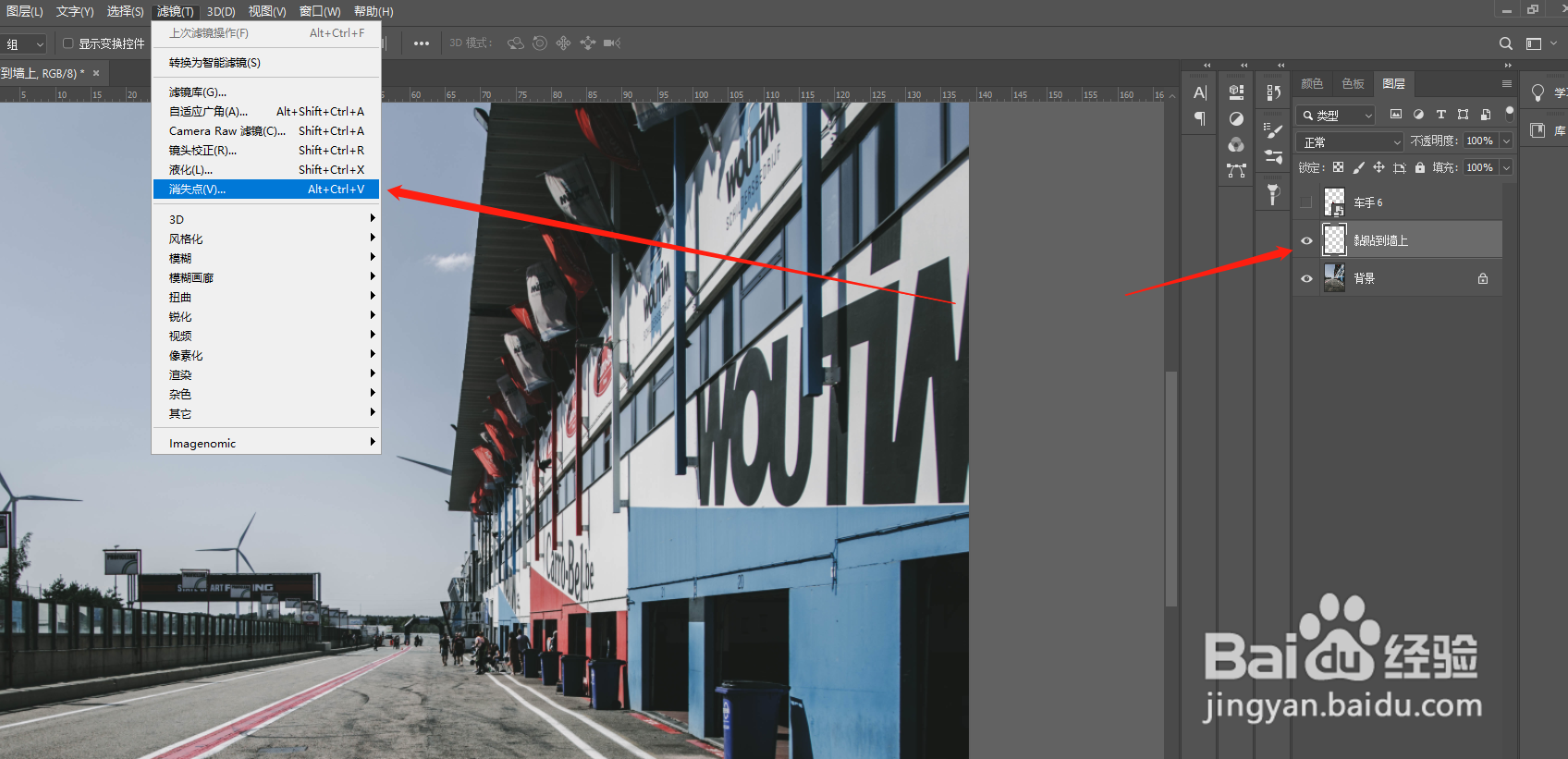
Task: Choose 液化(L)... menu entry
Action: [x=266, y=169]
